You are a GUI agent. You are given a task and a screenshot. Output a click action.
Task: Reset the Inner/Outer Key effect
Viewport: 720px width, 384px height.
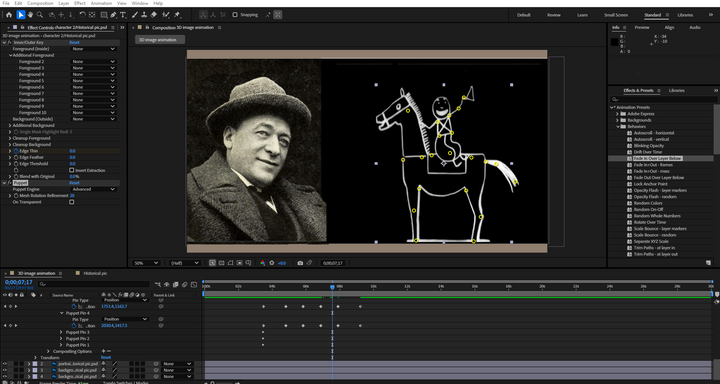[x=74, y=42]
